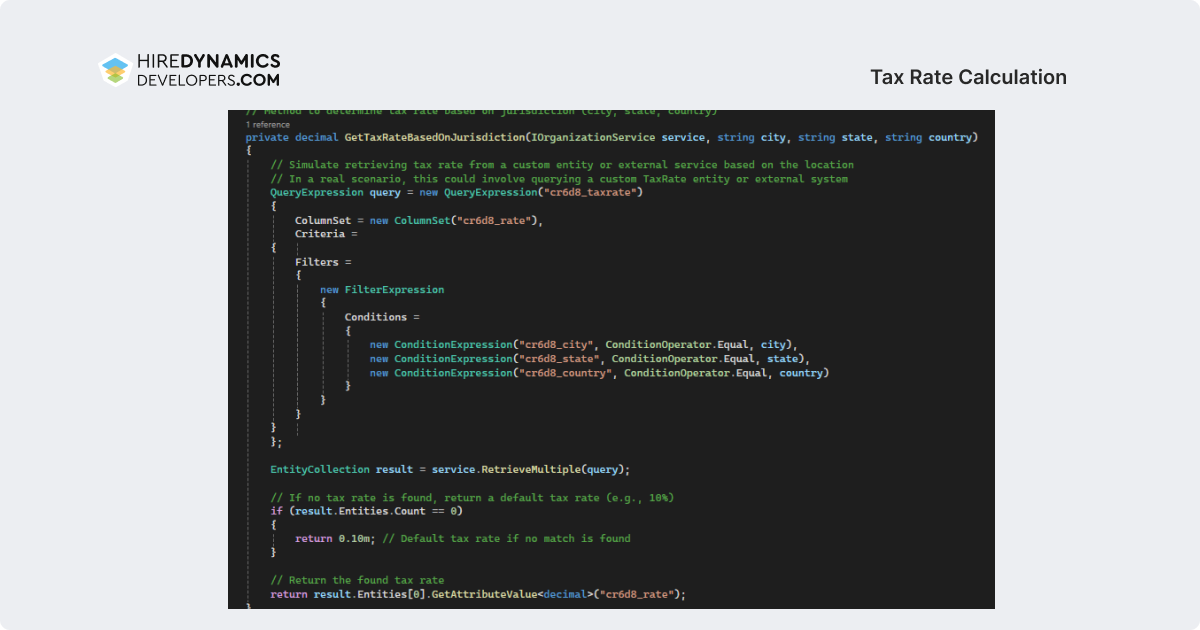Image resolution: width=1200 pixels, height=630 pixels.
Task: Click the "cr6d8_taxrate" string literal
Action: [x=589, y=192]
